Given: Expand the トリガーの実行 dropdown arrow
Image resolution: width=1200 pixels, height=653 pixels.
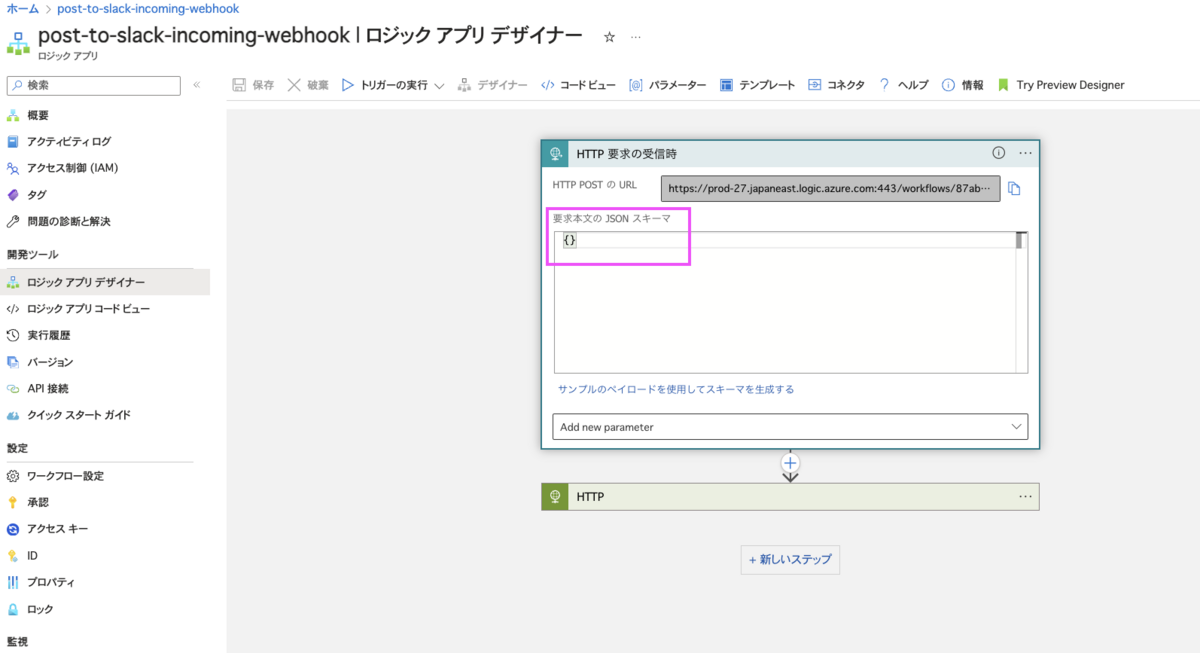Looking at the screenshot, I should (438, 85).
